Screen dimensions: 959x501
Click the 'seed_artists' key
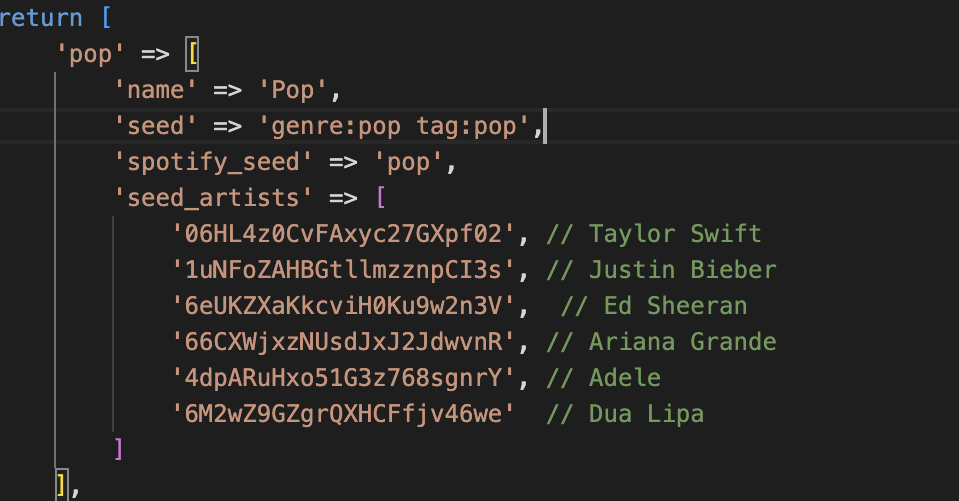(213, 198)
